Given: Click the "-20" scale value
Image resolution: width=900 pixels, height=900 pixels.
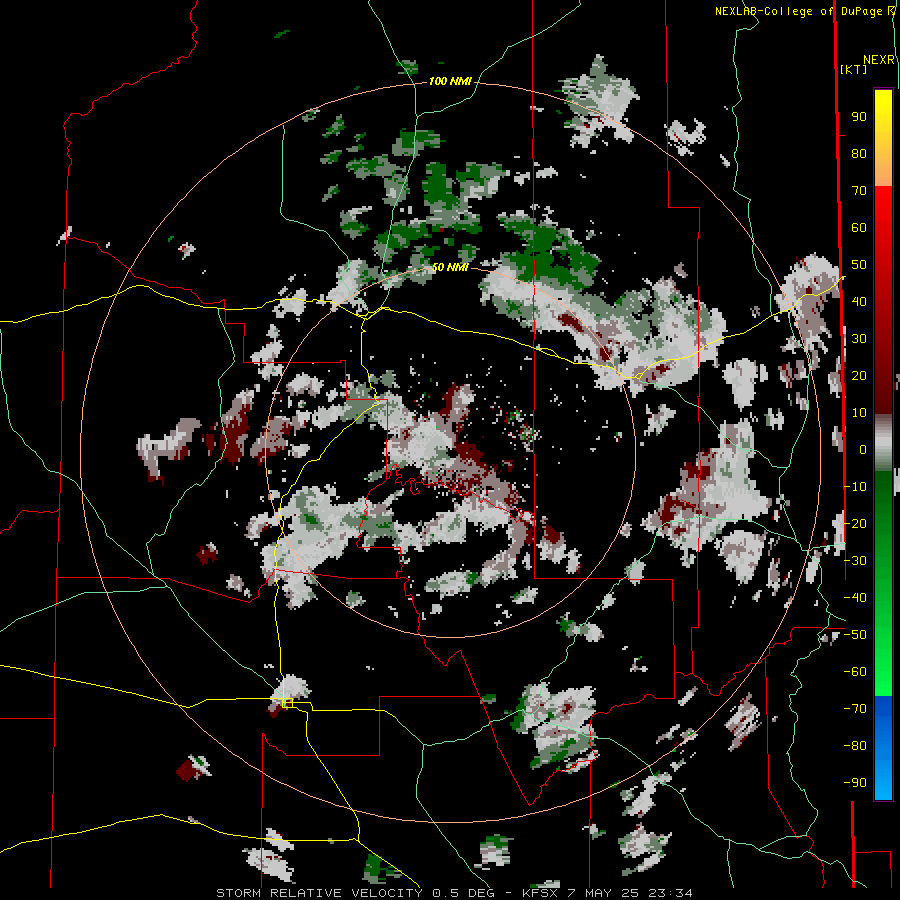Looking at the screenshot, I should click(855, 524).
